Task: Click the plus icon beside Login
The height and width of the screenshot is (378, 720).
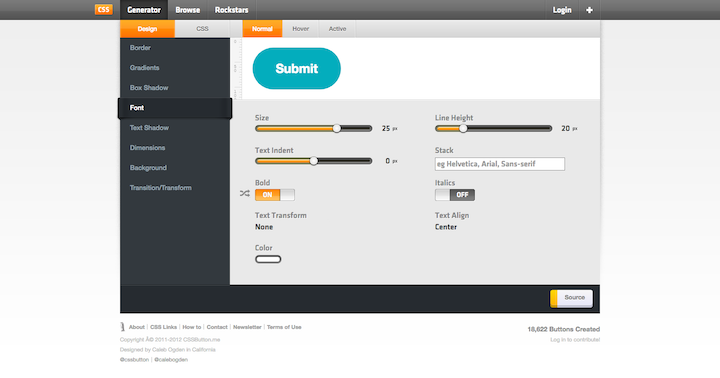Action: click(x=589, y=10)
